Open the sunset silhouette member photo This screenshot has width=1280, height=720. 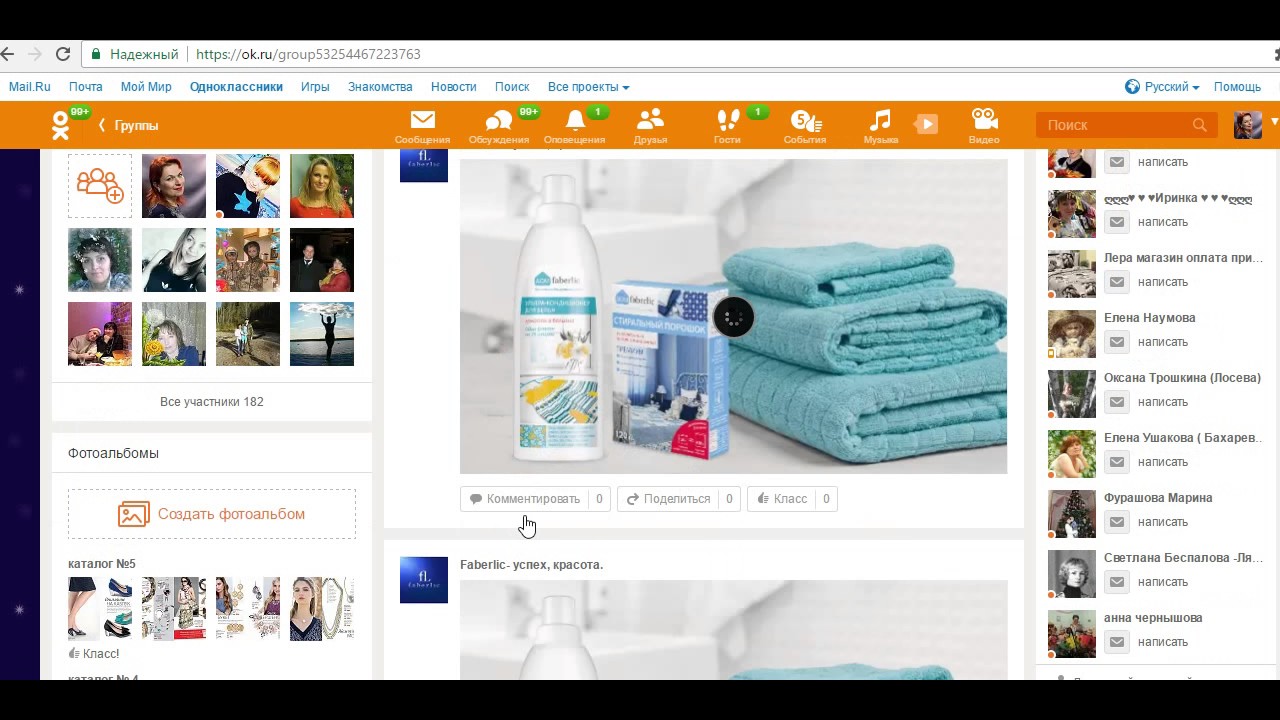coord(322,334)
